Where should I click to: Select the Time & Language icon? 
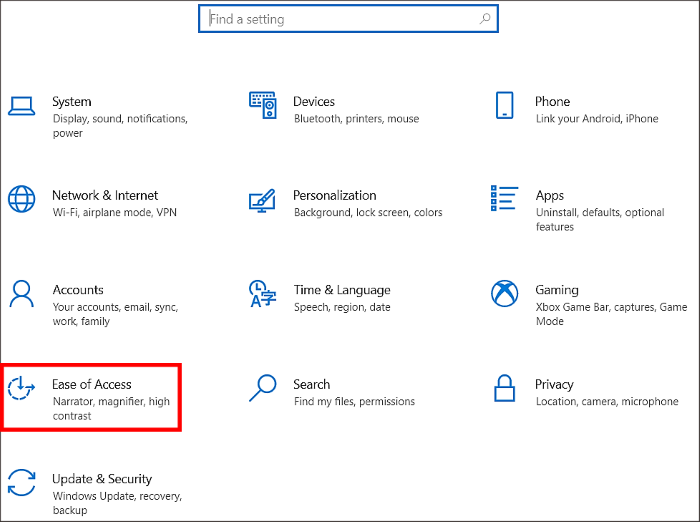coord(262,293)
